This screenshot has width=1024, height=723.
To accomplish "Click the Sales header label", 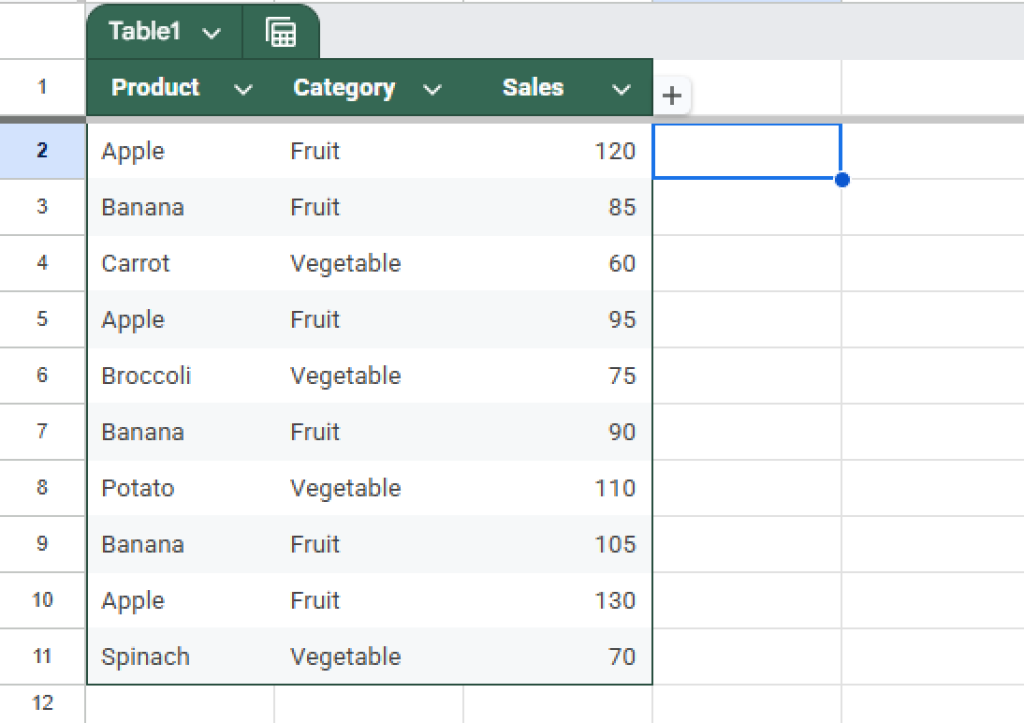I will coord(532,88).
